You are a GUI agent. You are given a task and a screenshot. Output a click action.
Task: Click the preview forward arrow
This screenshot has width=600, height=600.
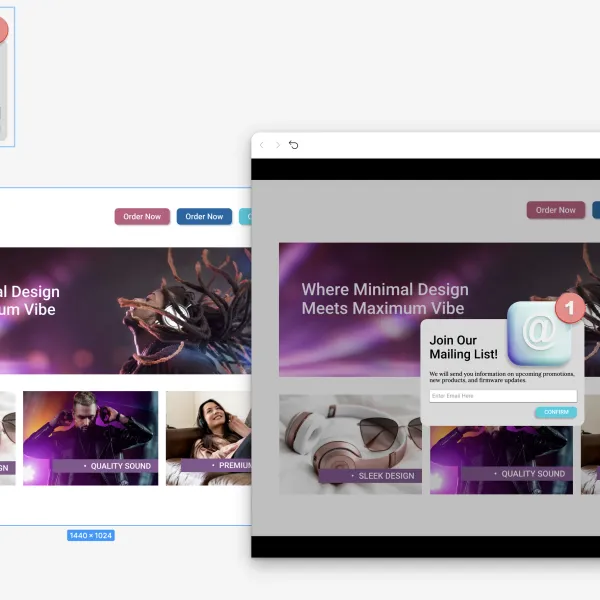click(x=278, y=145)
